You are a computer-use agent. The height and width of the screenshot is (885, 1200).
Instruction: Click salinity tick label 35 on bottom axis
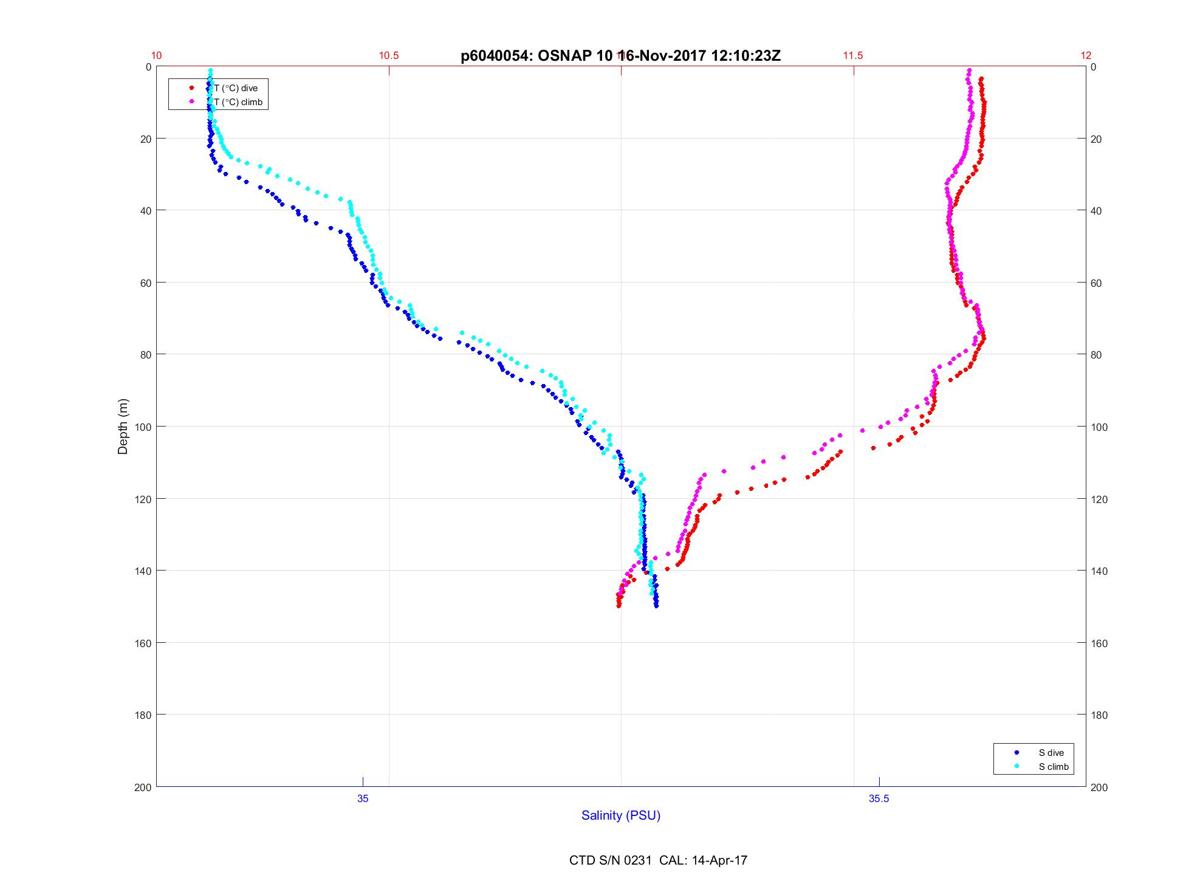click(x=363, y=798)
